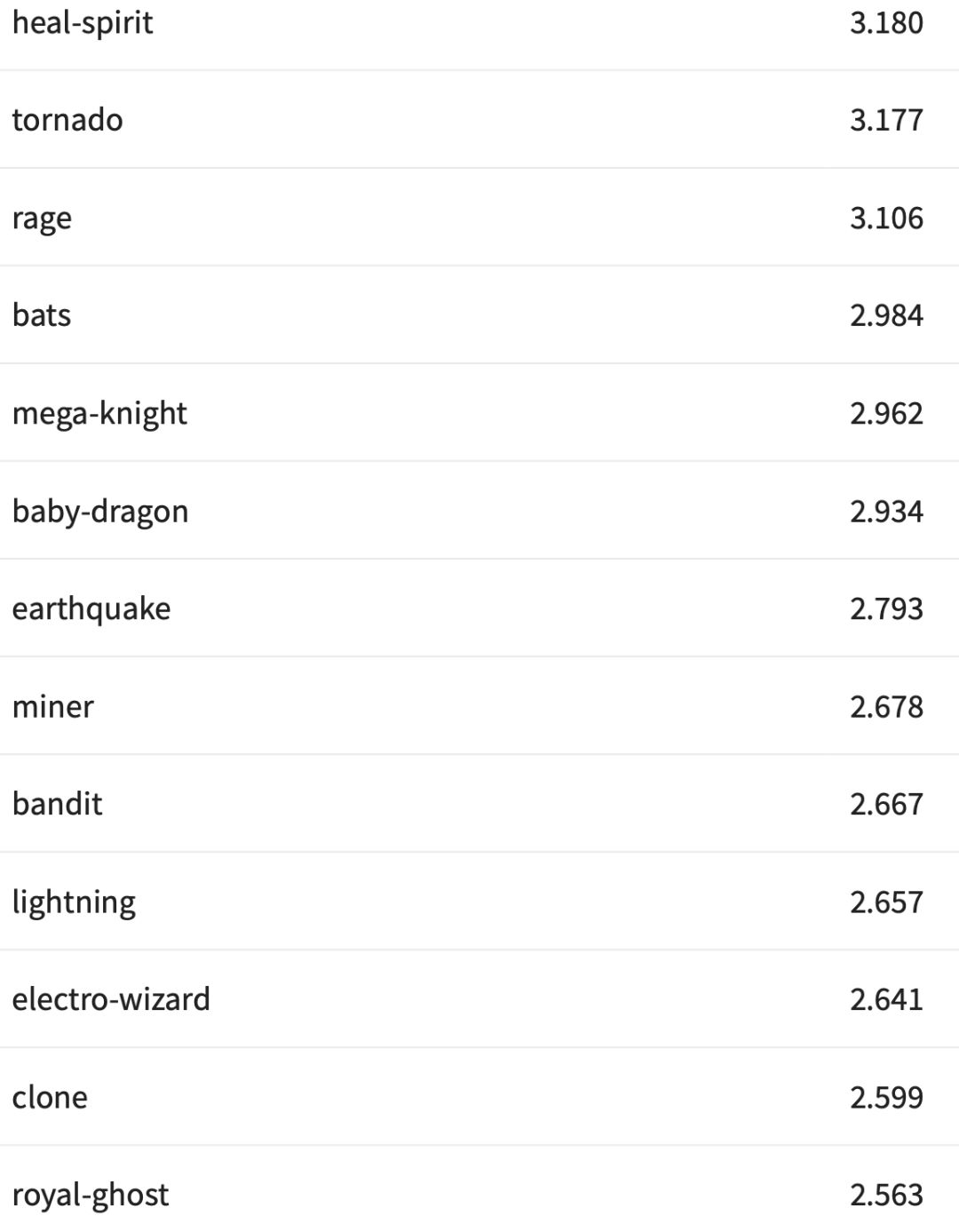
Task: Click the heal-spirit row label
Action: pyautogui.click(x=82, y=23)
